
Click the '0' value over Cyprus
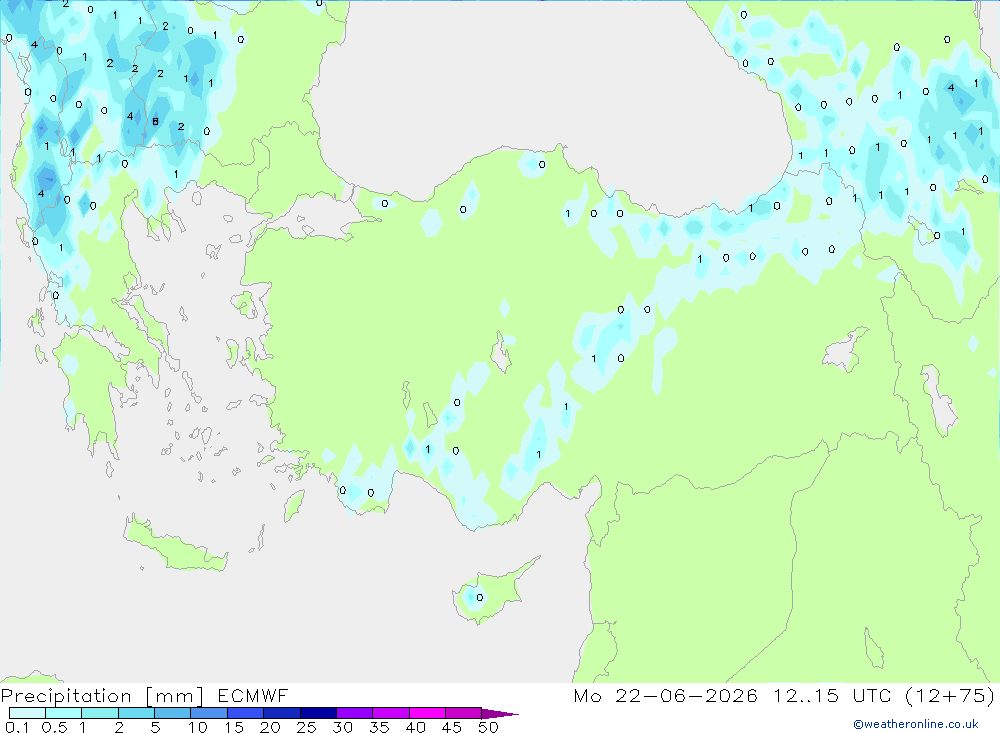click(x=480, y=598)
